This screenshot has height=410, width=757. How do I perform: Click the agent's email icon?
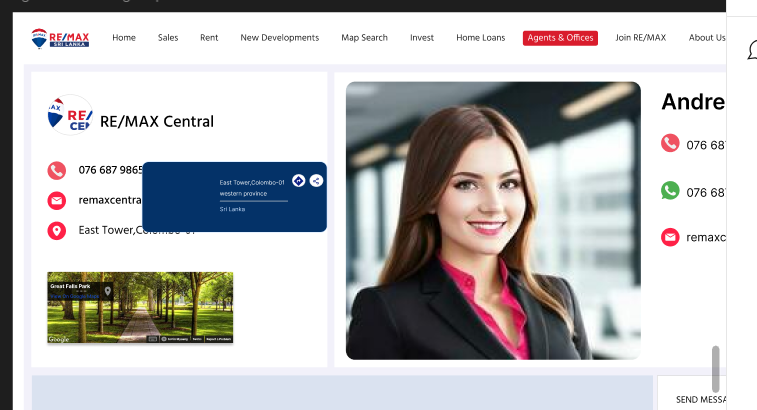[x=670, y=237]
